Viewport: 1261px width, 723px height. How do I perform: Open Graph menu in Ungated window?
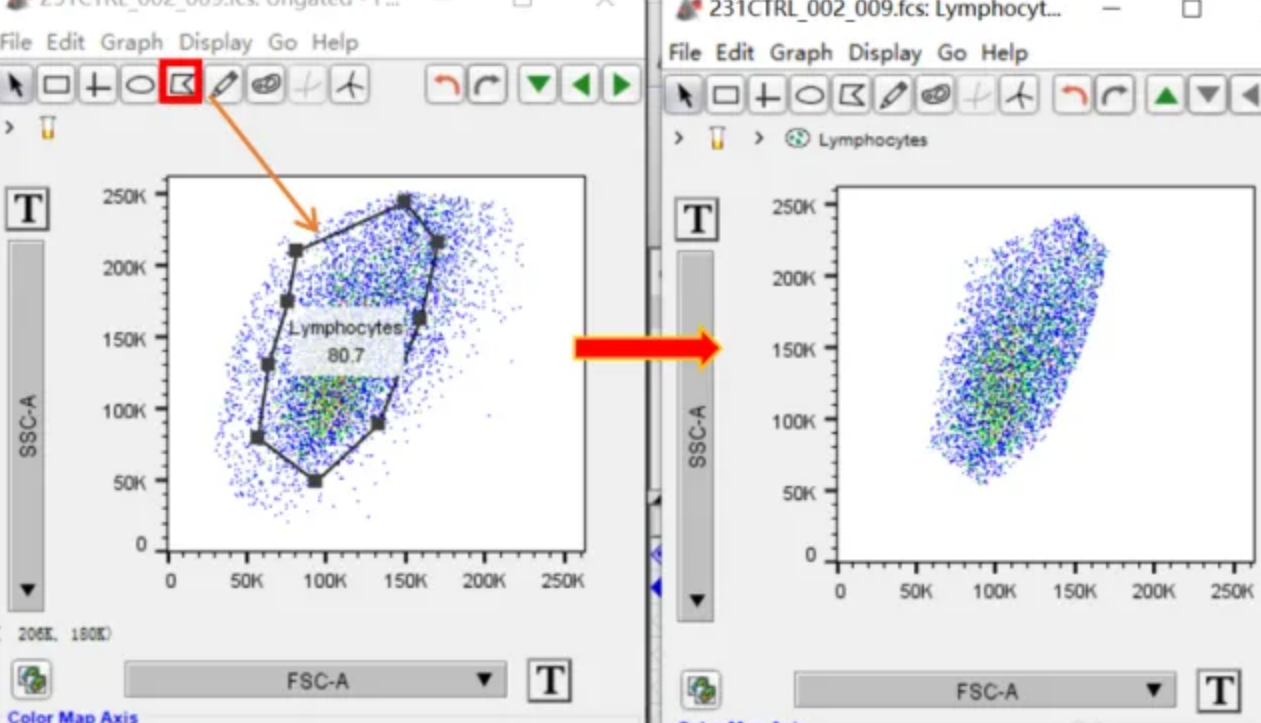click(x=131, y=42)
